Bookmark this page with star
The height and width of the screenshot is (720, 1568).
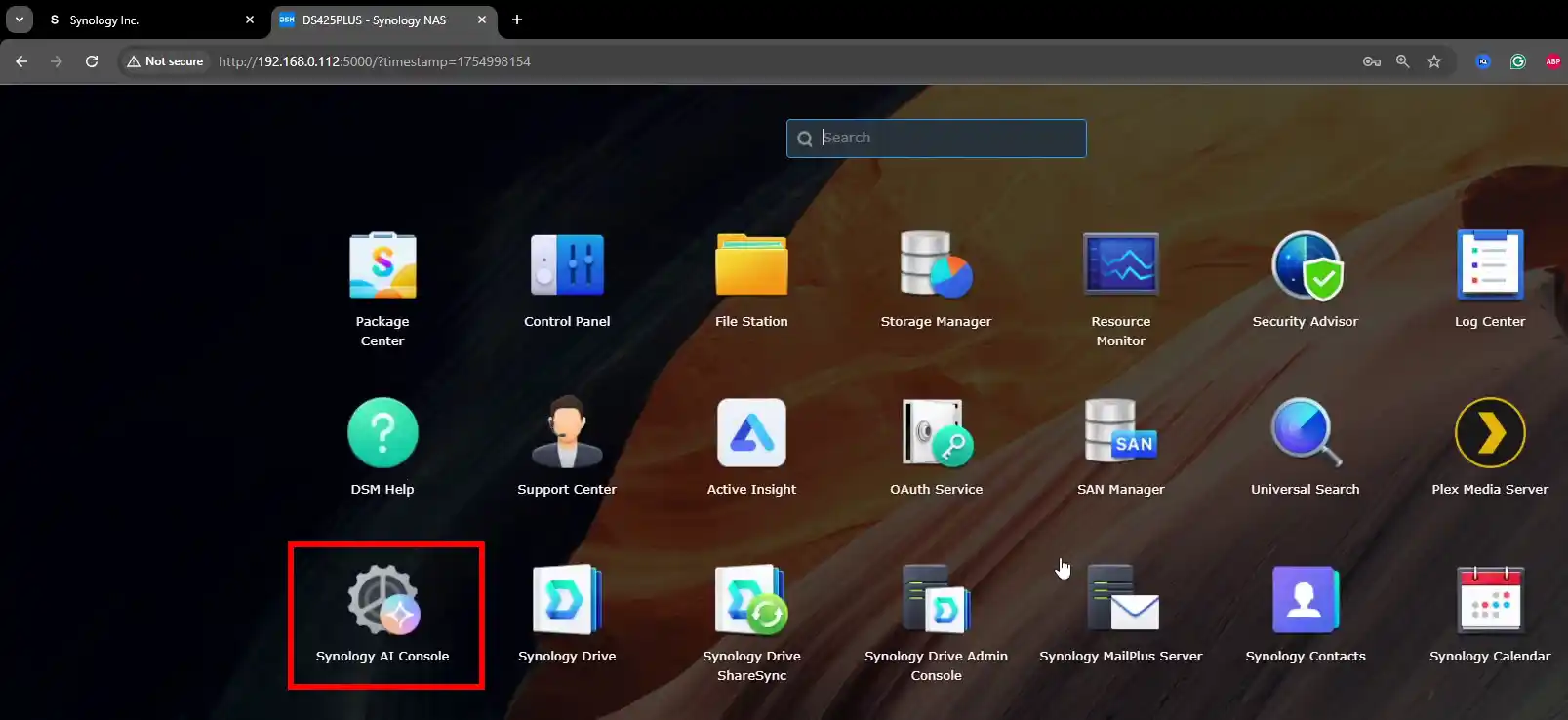click(x=1434, y=61)
